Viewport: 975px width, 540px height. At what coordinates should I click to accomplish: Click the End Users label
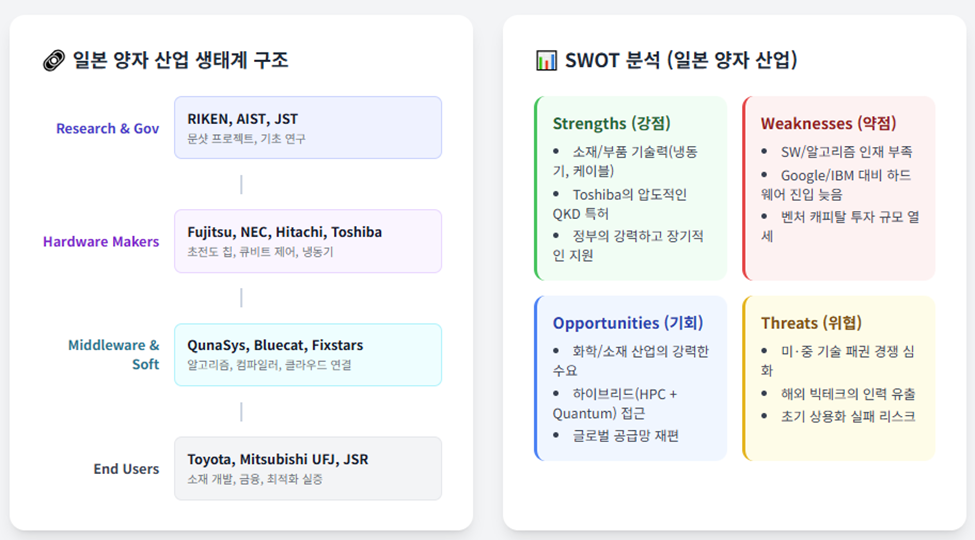point(126,468)
